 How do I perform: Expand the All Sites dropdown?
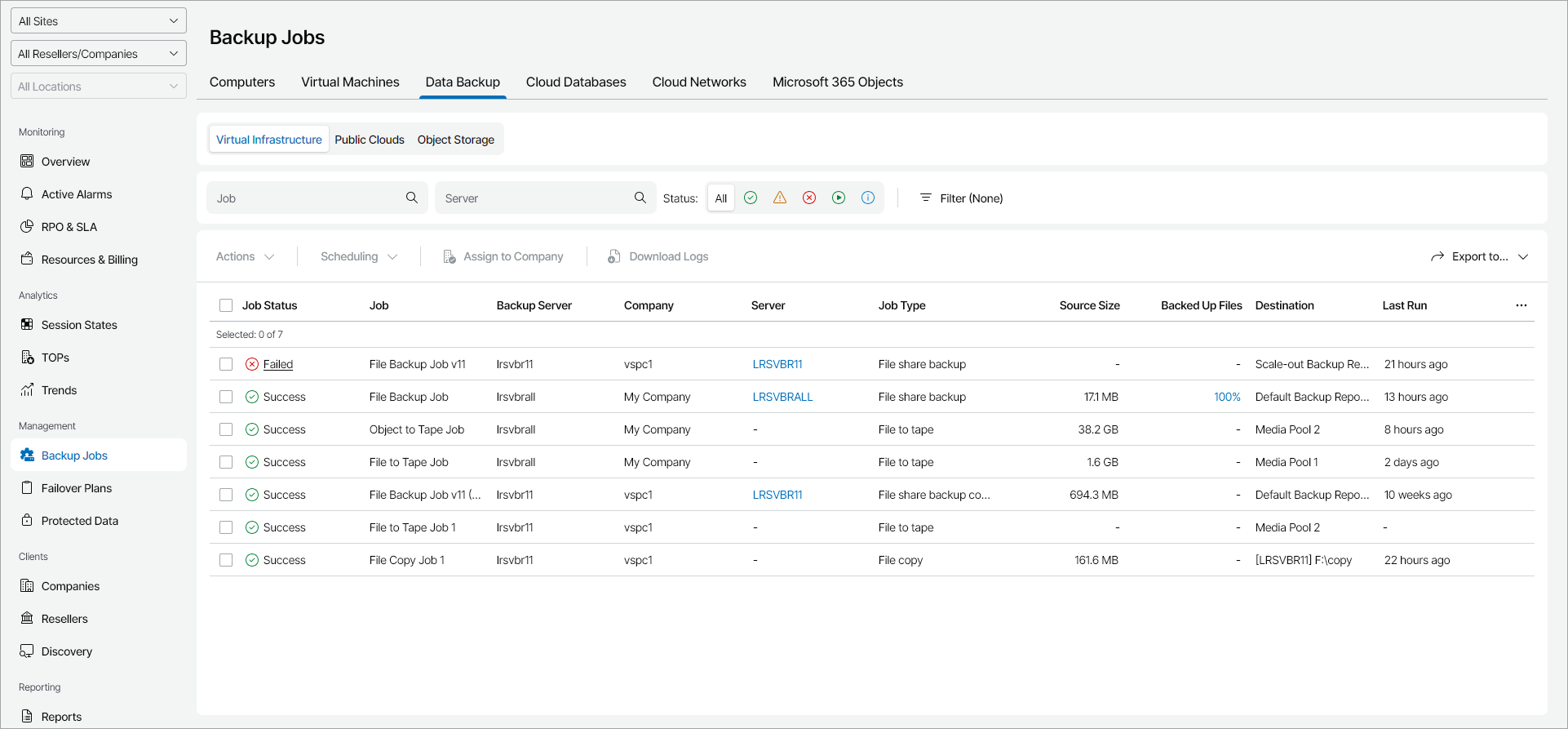click(x=99, y=21)
